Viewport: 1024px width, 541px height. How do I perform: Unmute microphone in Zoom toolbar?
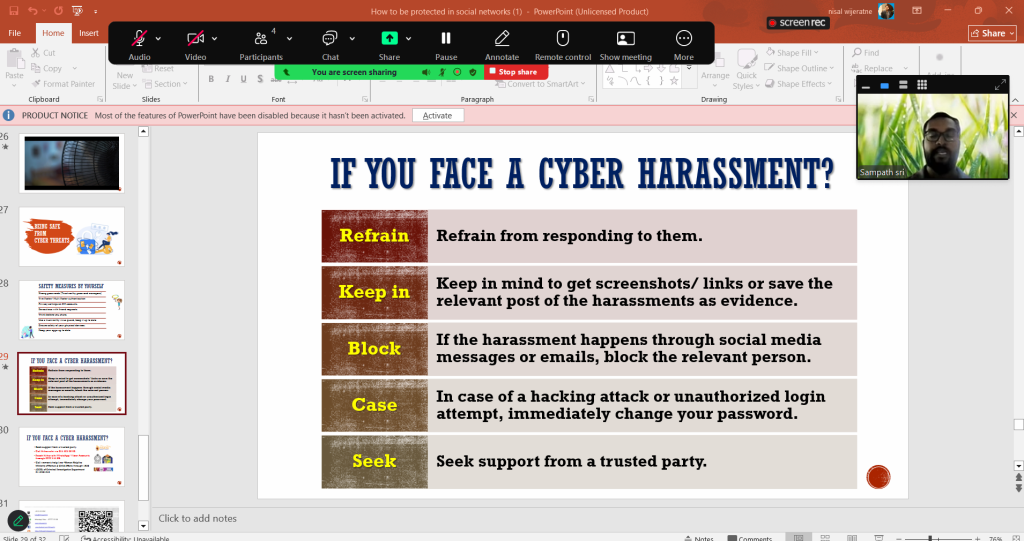[140, 39]
